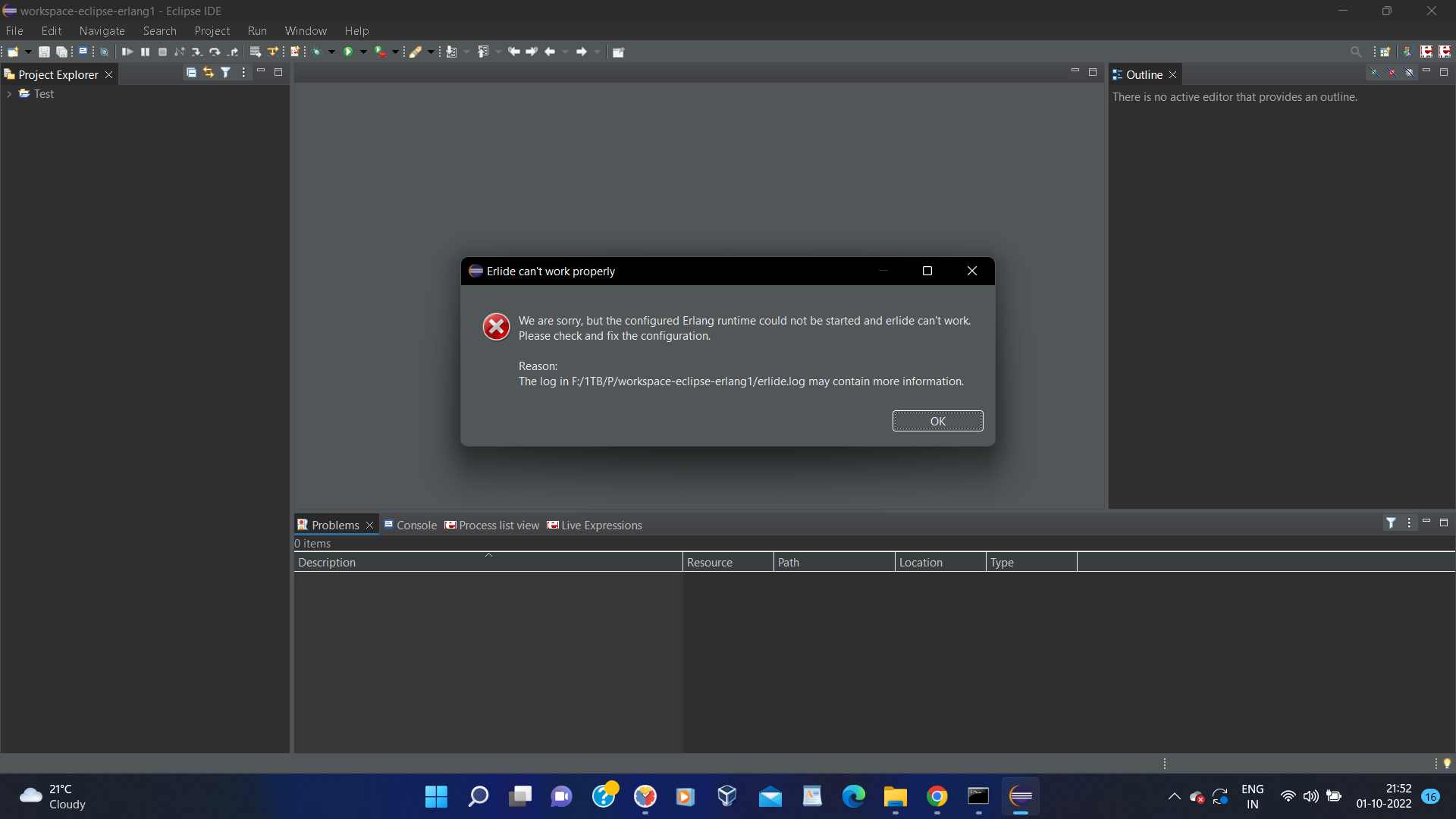Click the Forward navigation arrow icon
1456x819 pixels.
point(582,52)
